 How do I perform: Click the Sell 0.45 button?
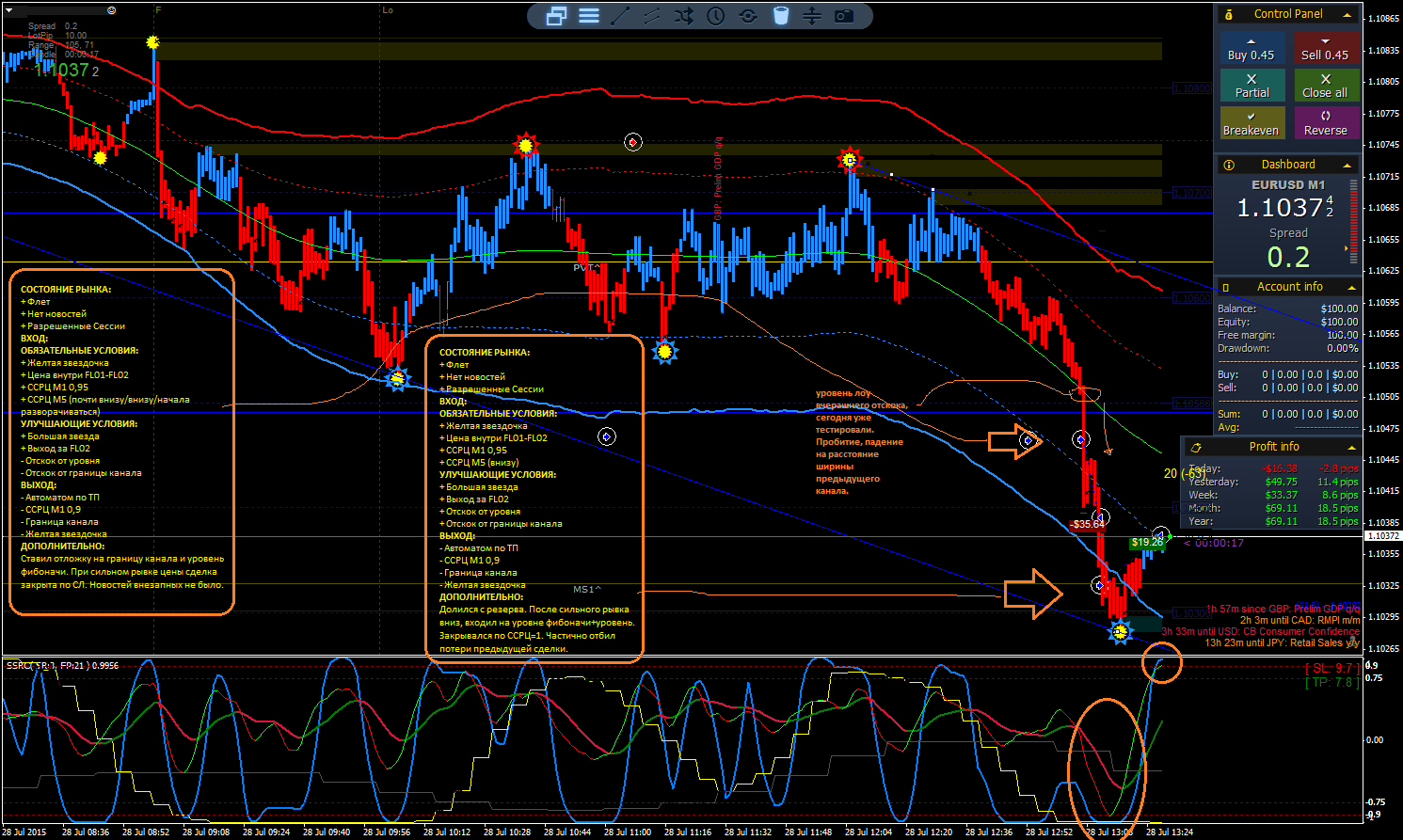pyautogui.click(x=1326, y=49)
